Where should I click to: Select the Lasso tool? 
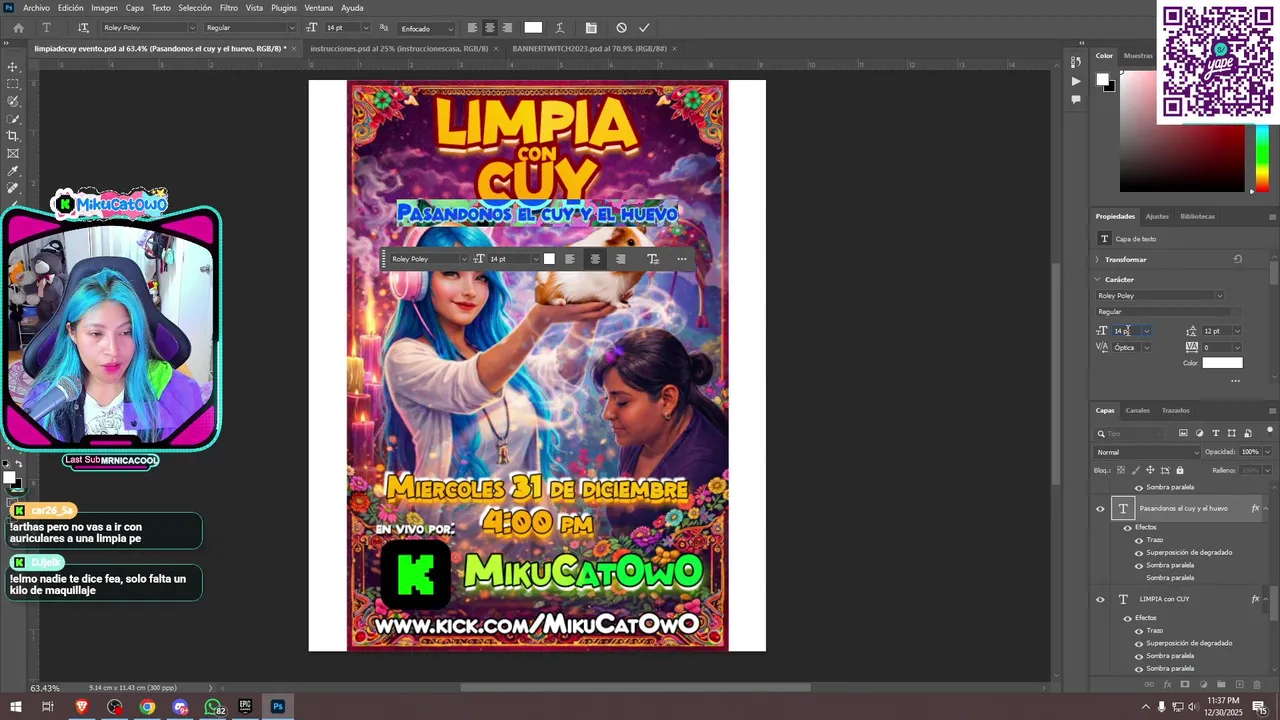(x=13, y=101)
